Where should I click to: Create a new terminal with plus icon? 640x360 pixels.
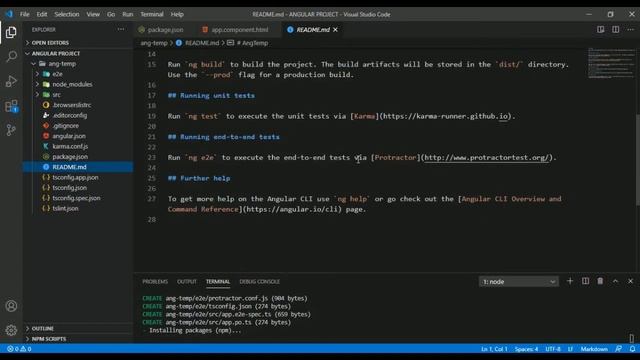pyautogui.click(x=570, y=281)
